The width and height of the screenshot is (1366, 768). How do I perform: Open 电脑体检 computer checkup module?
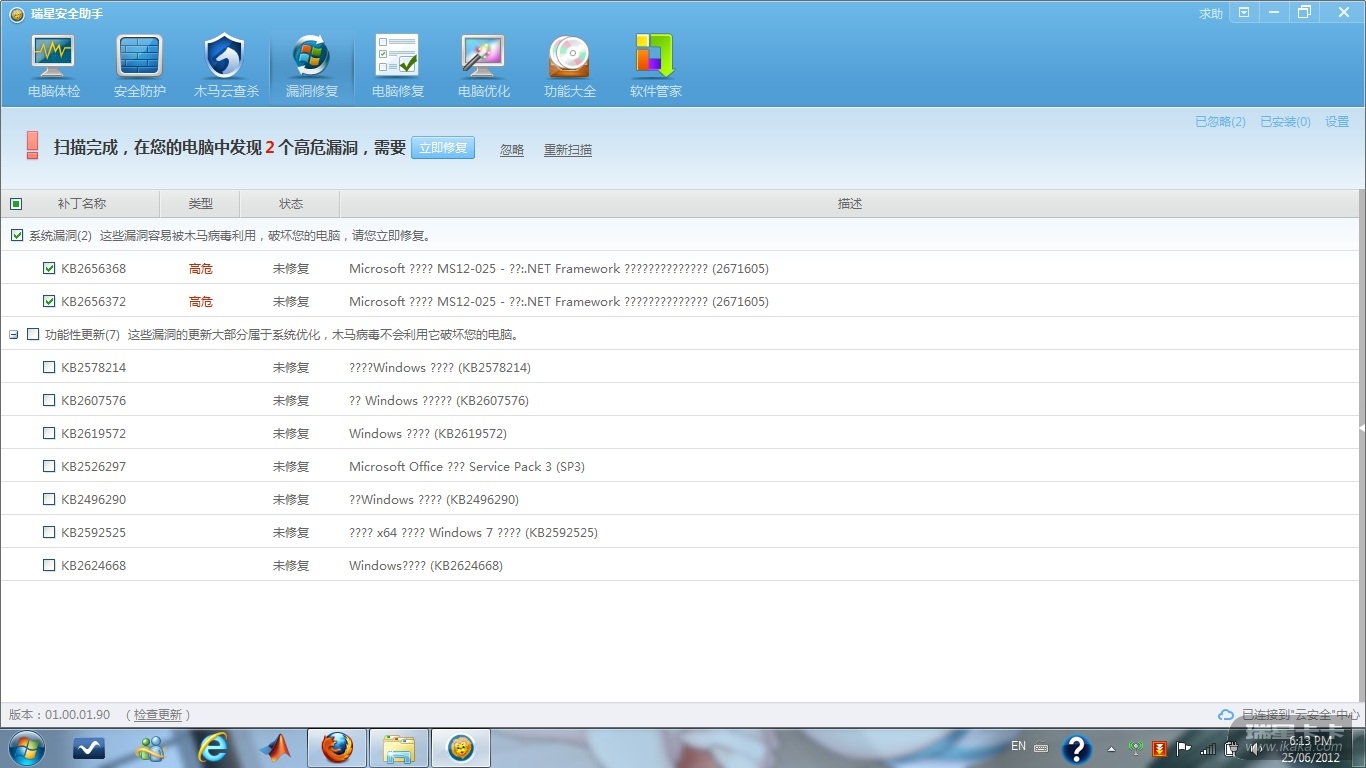[54, 68]
